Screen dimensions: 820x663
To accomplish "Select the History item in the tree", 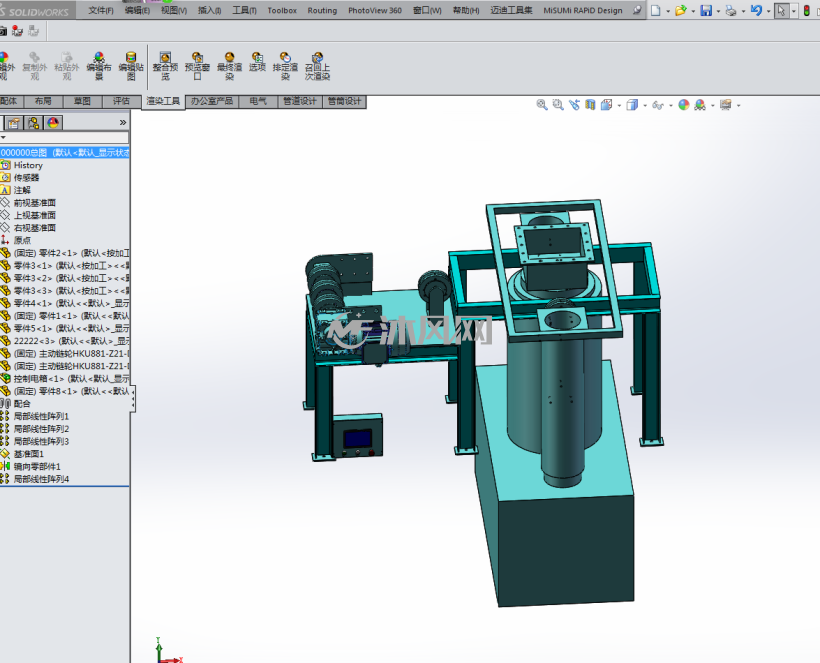I will (28, 165).
